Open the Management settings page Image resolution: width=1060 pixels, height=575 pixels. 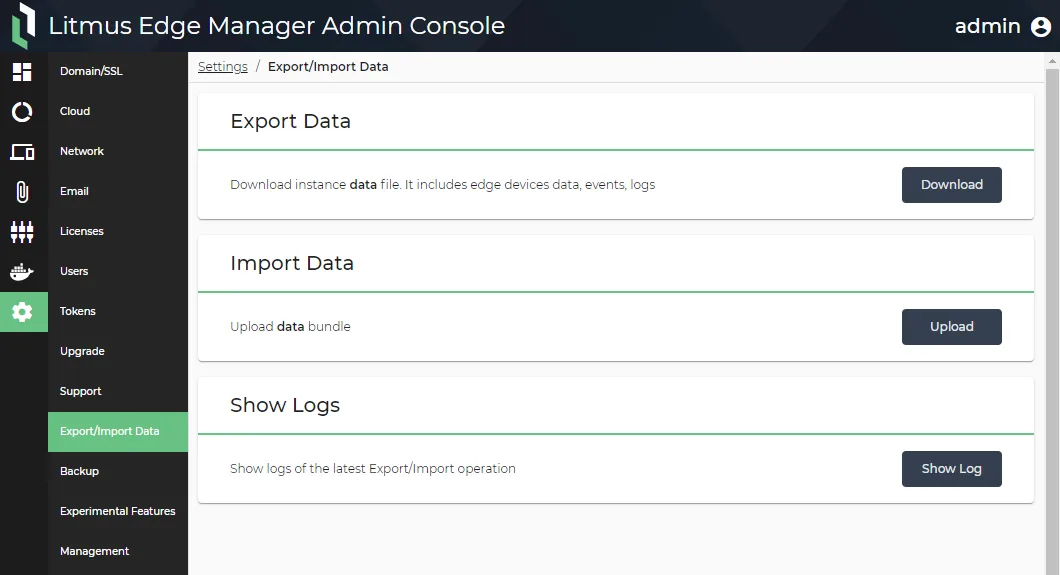tap(118, 551)
